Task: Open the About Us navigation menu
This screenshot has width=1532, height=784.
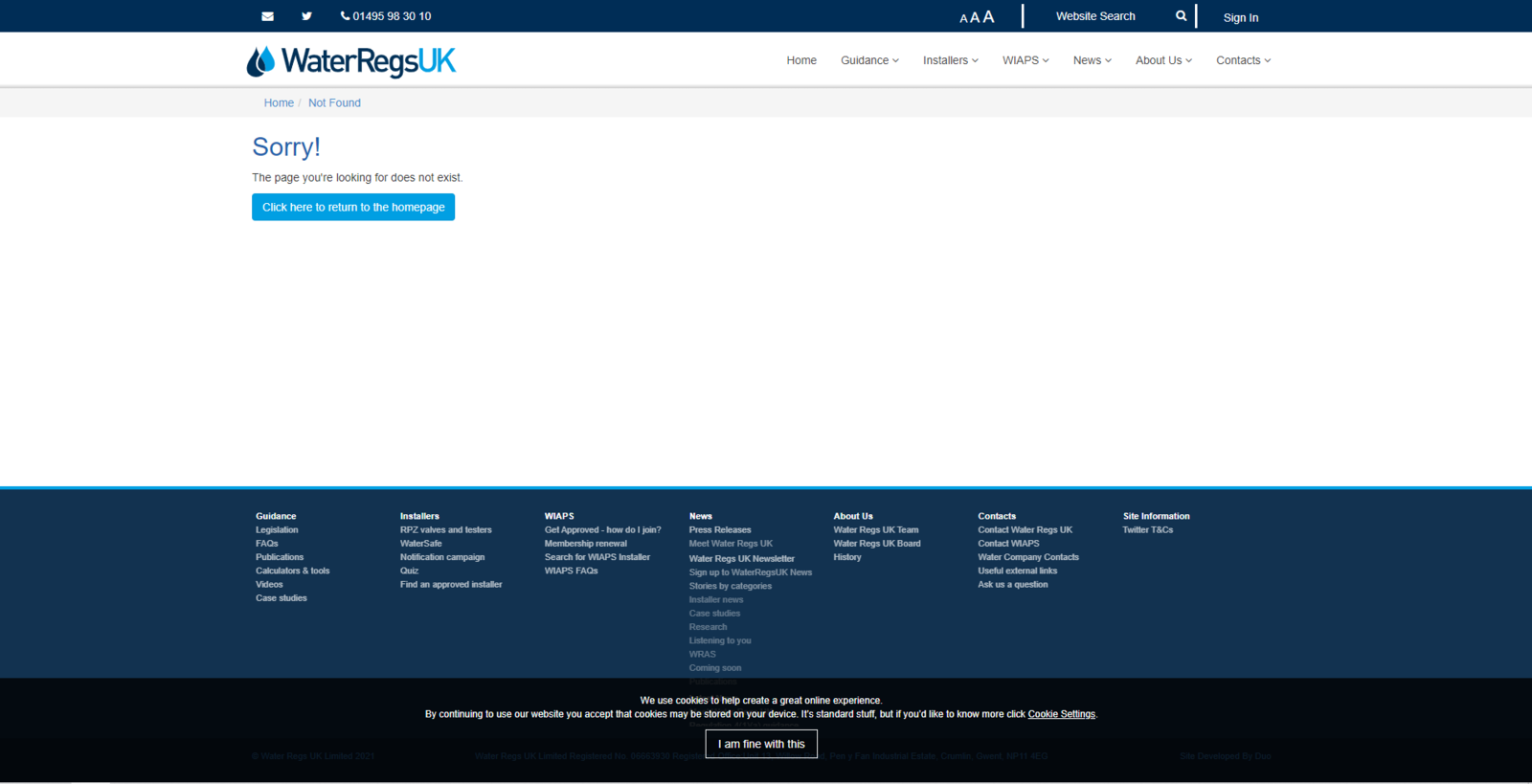Action: pyautogui.click(x=1163, y=60)
